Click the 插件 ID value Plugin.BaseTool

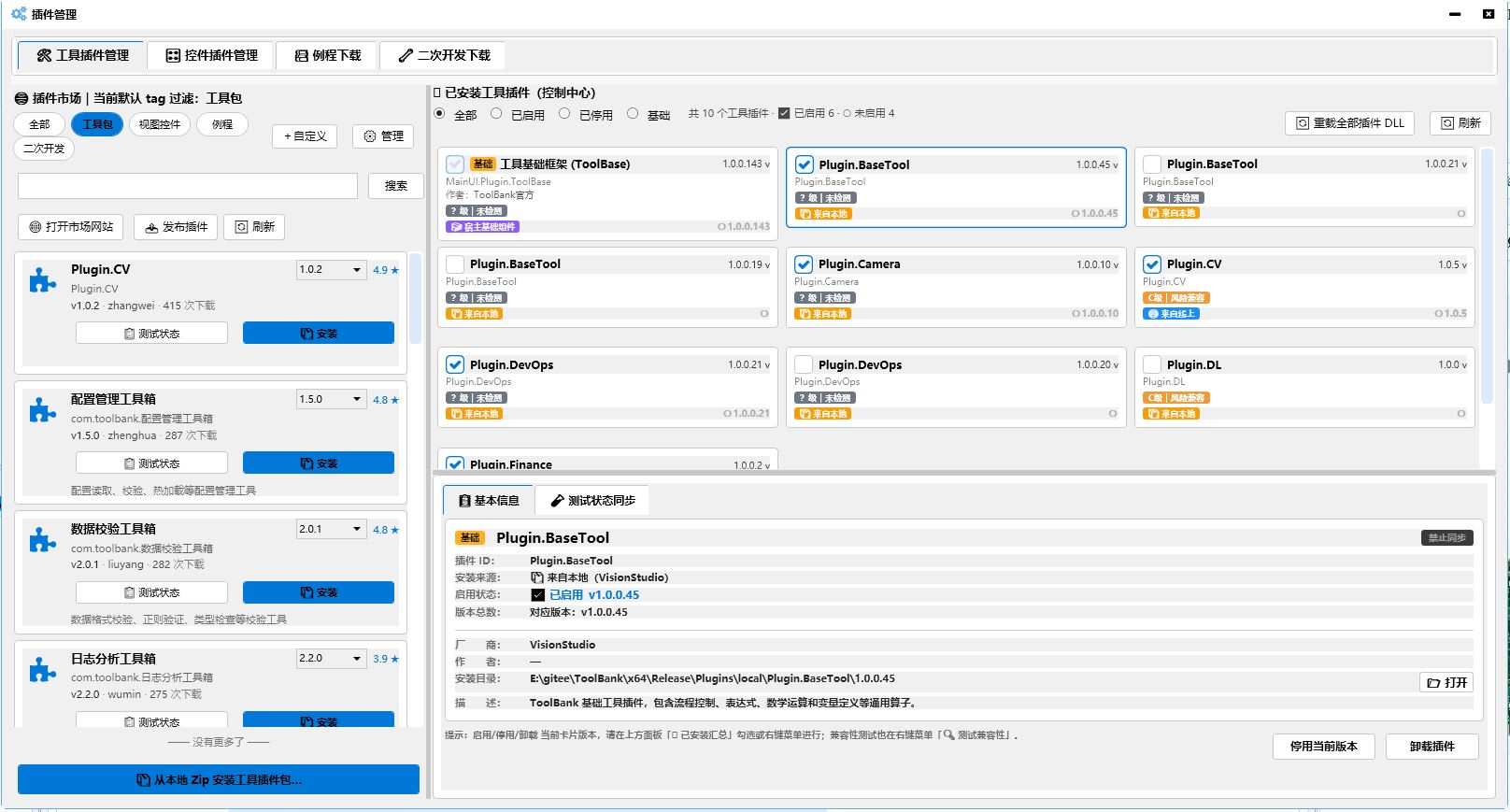pyautogui.click(x=571, y=561)
